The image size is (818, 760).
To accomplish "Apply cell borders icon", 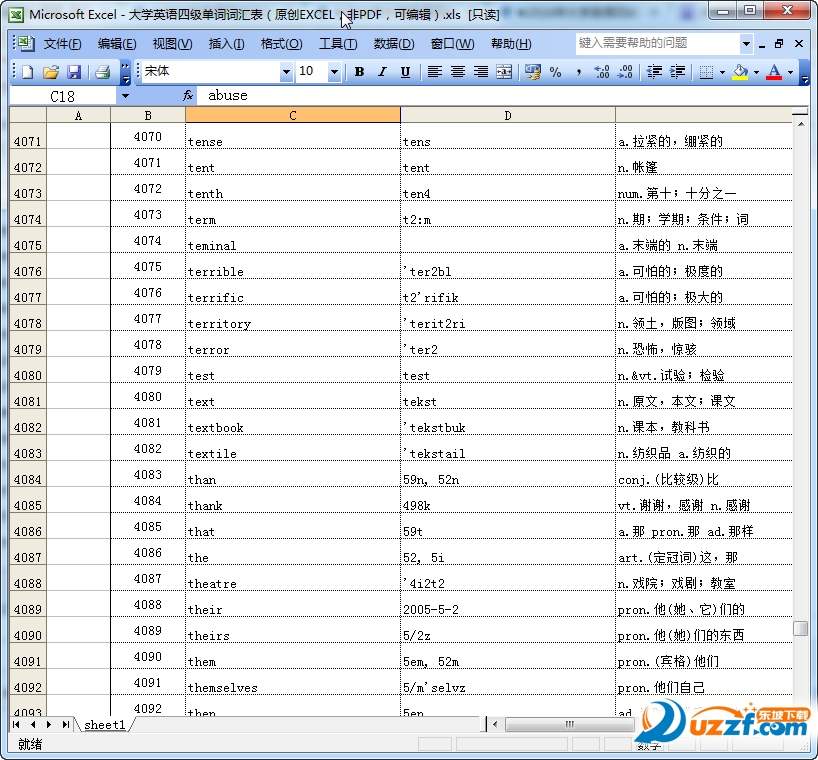I will [x=706, y=72].
